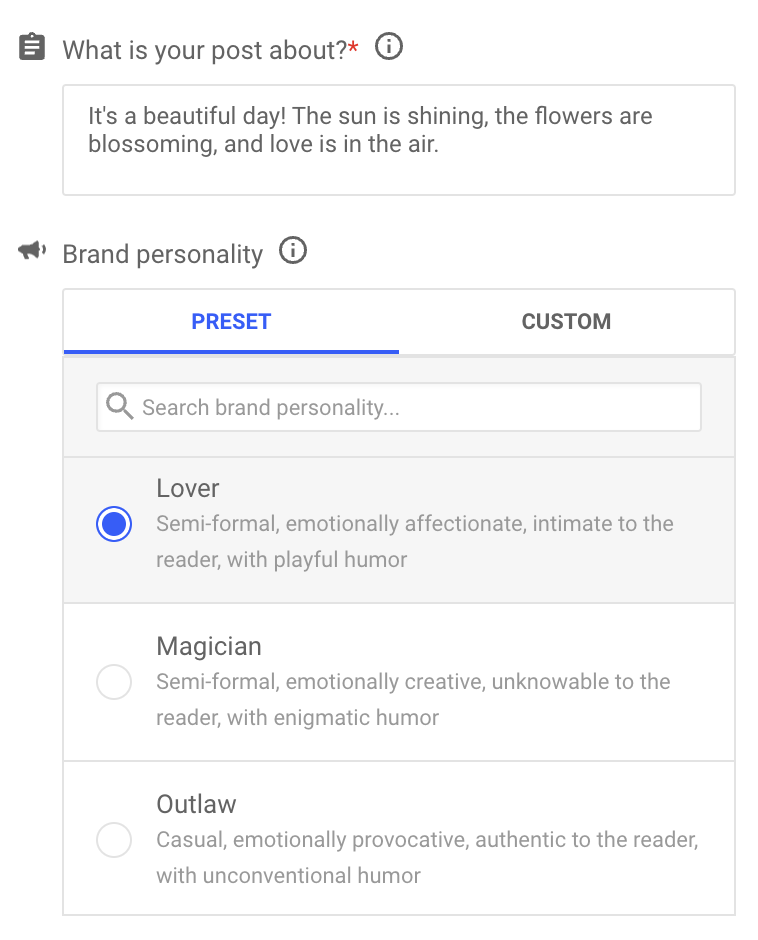The height and width of the screenshot is (940, 758).
Task: Click the 'Brand personality' heading label
Action: point(163,254)
